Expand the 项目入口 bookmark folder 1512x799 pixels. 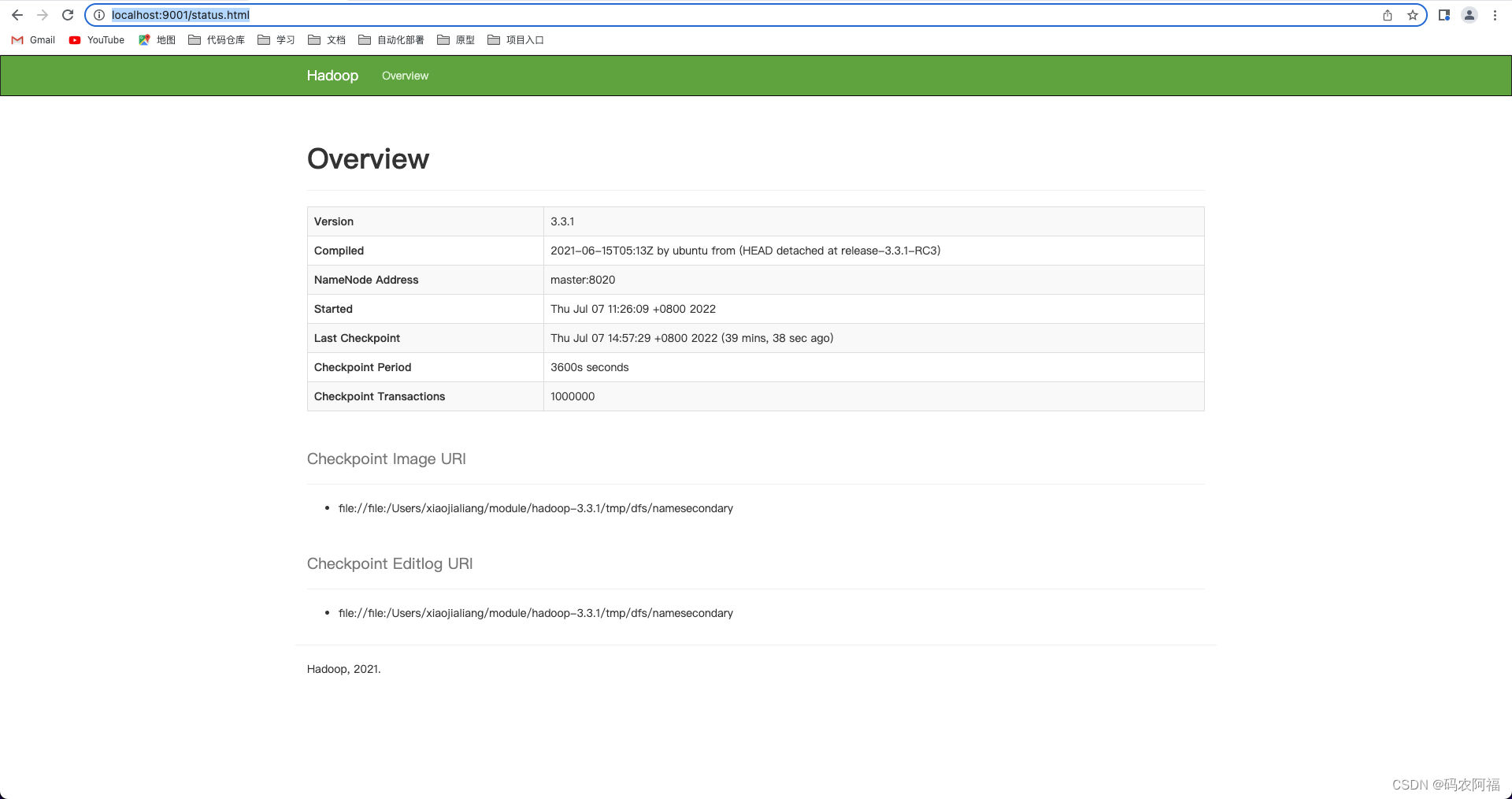tap(515, 40)
